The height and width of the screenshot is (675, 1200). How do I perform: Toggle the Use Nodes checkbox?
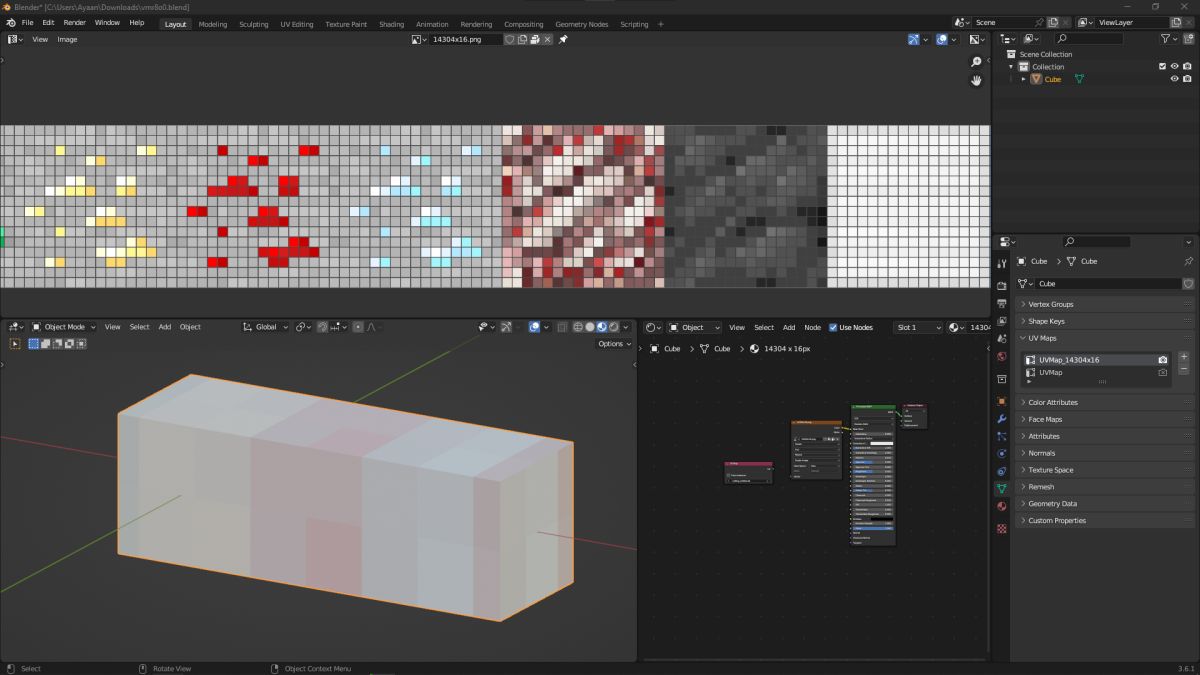tap(833, 327)
